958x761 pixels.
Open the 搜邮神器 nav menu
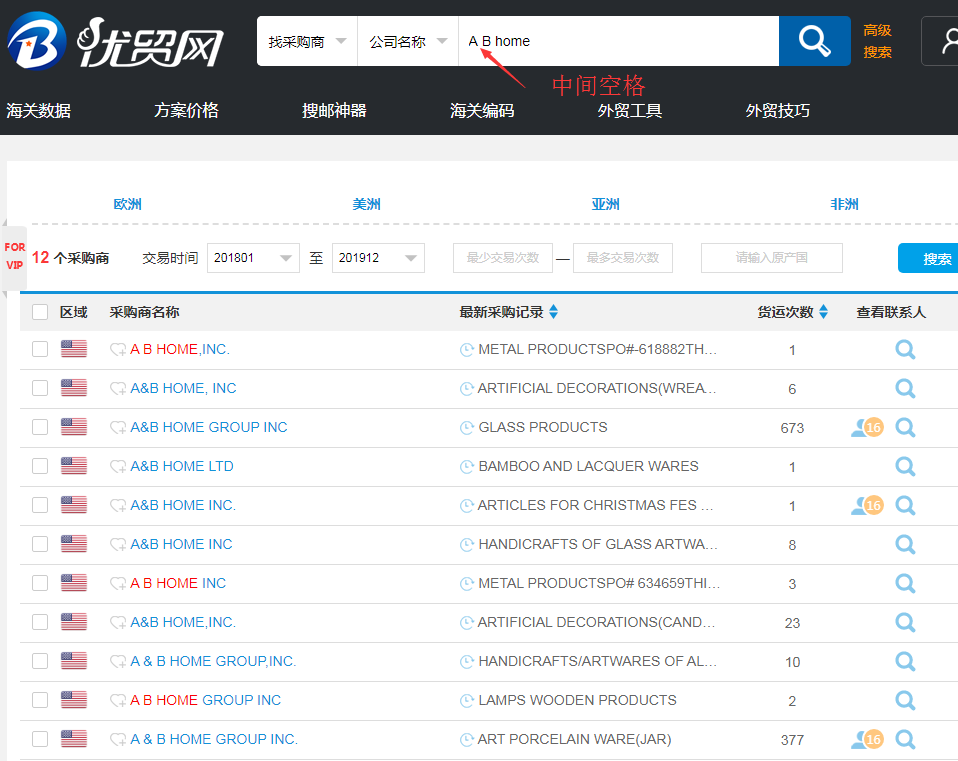click(x=334, y=111)
